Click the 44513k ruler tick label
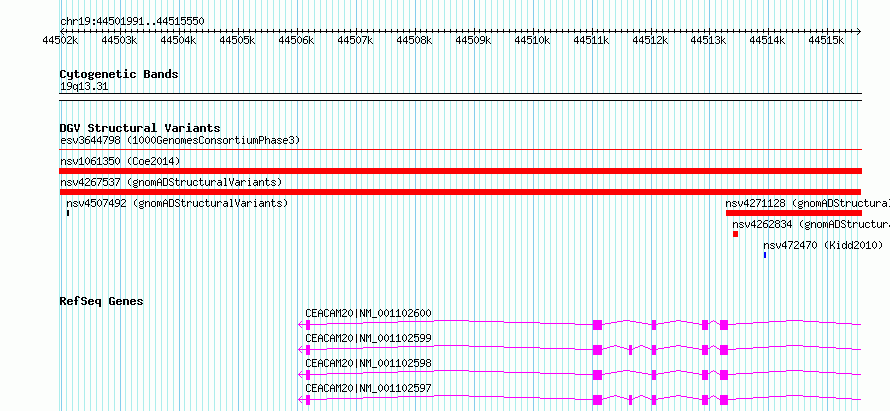 click(x=708, y=41)
